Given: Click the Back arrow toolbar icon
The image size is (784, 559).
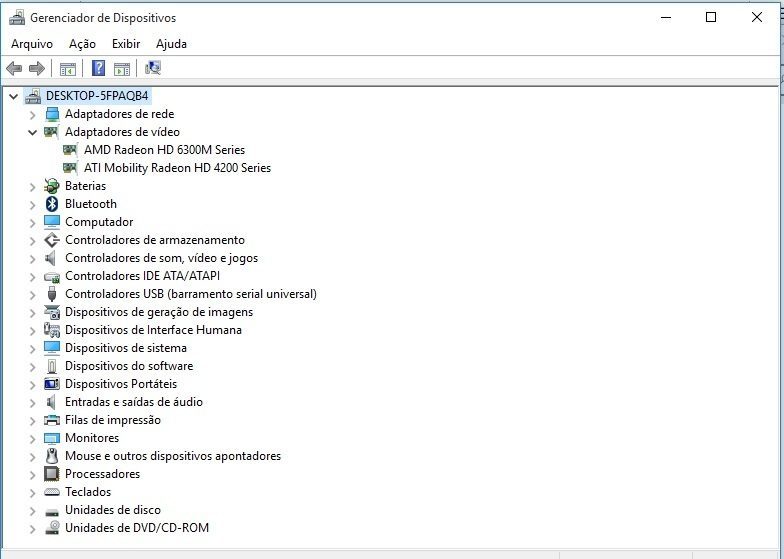Looking at the screenshot, I should click(14, 68).
